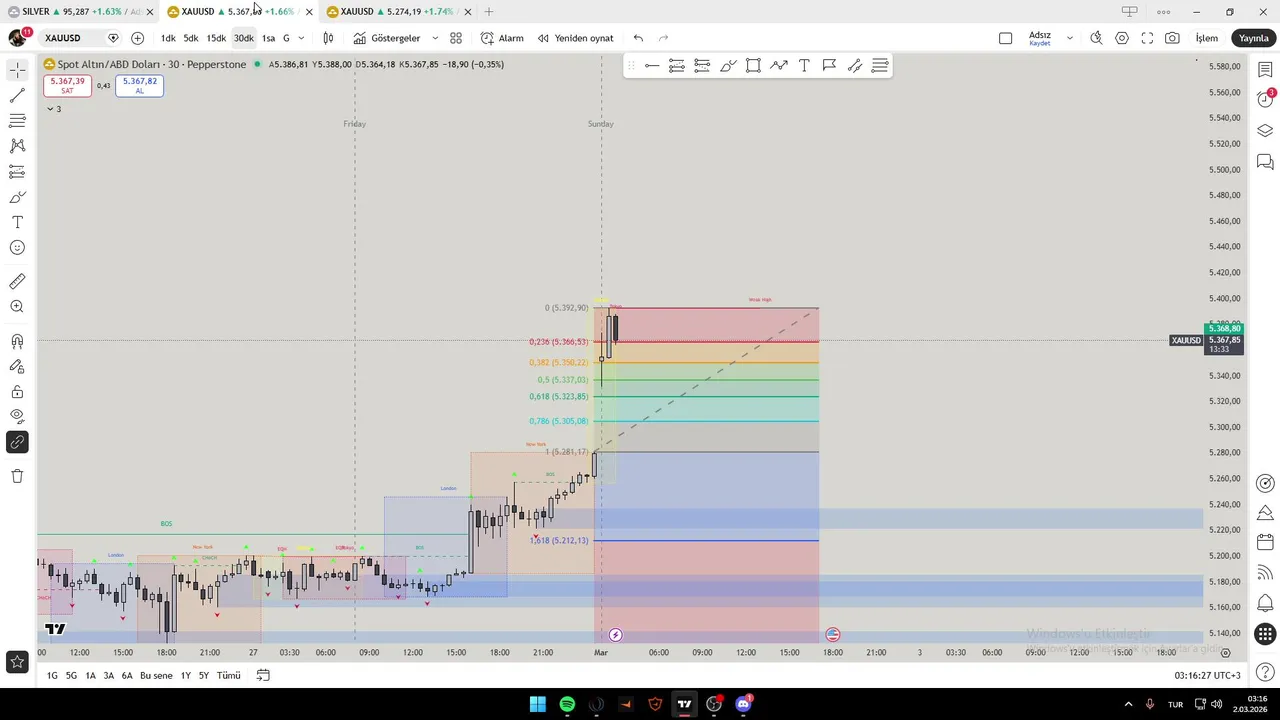Take a chart snapshot with camera
The height and width of the screenshot is (720, 1280).
tap(1172, 38)
